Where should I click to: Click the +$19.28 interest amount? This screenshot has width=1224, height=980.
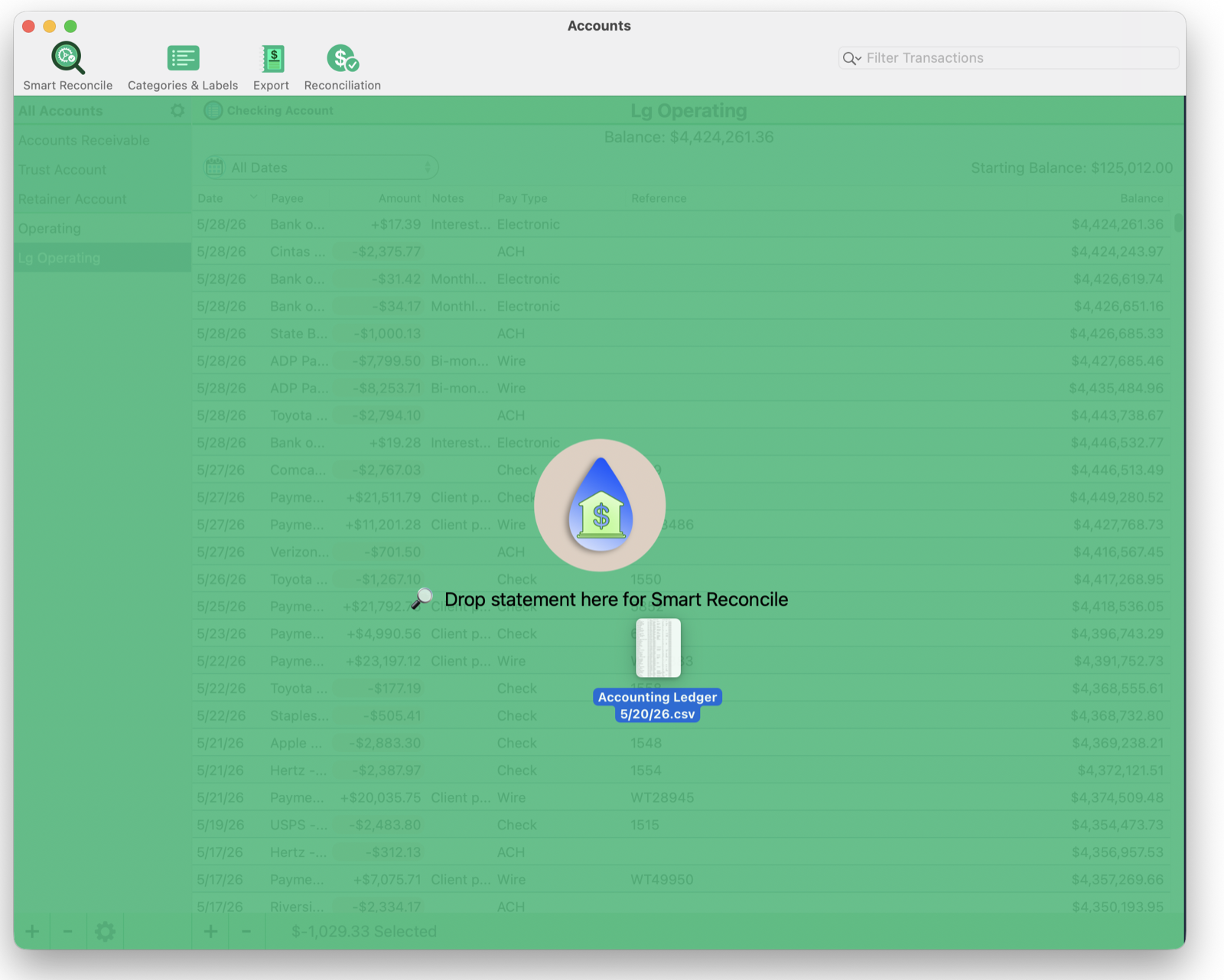pos(396,443)
